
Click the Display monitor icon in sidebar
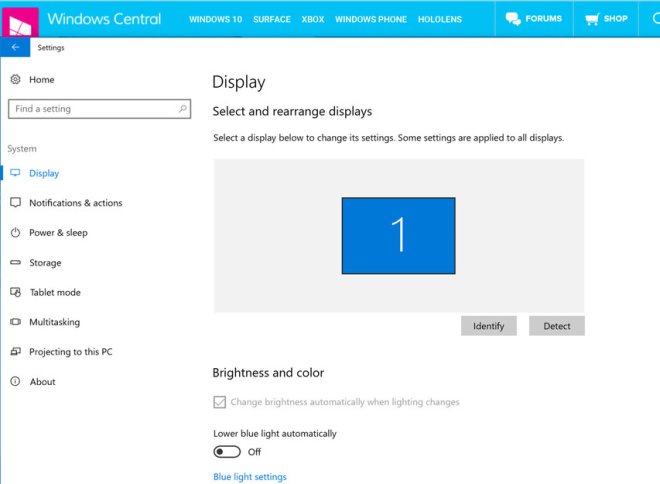point(15,173)
